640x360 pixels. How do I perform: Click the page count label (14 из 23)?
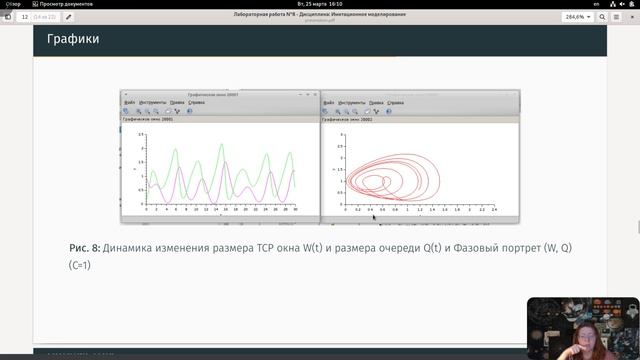pyautogui.click(x=44, y=17)
